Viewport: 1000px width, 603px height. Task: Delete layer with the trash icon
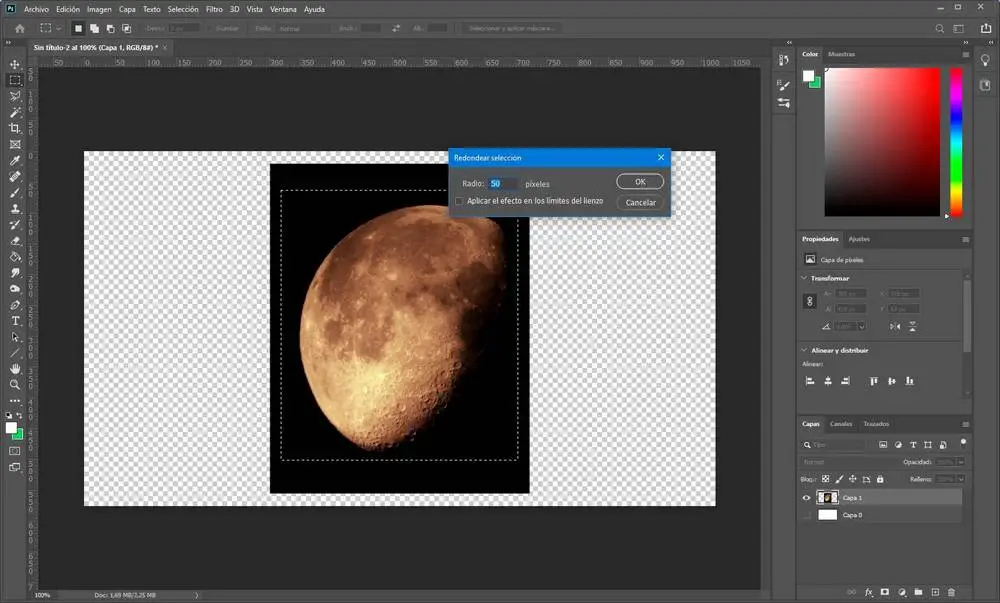951,592
